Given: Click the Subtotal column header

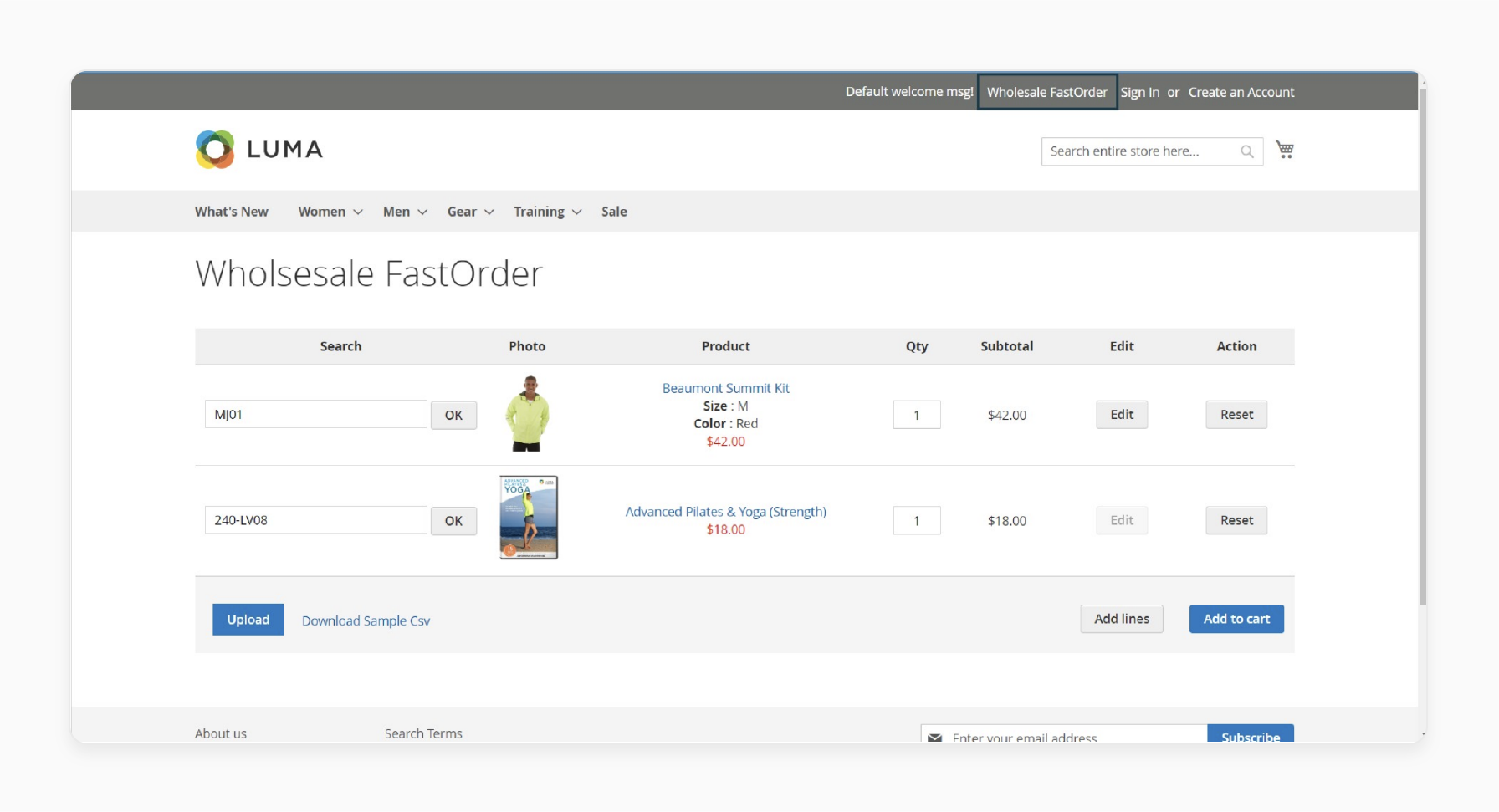Looking at the screenshot, I should 1006,346.
